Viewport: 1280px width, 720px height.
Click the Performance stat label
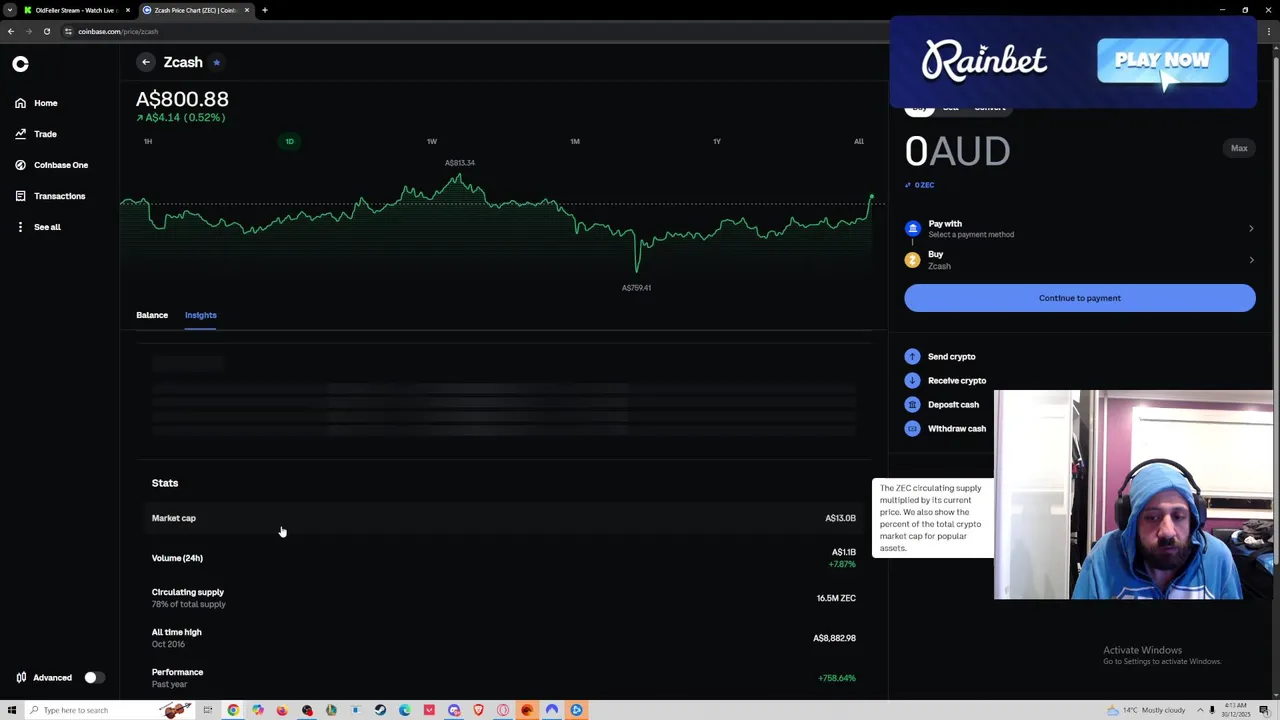pyautogui.click(x=177, y=672)
